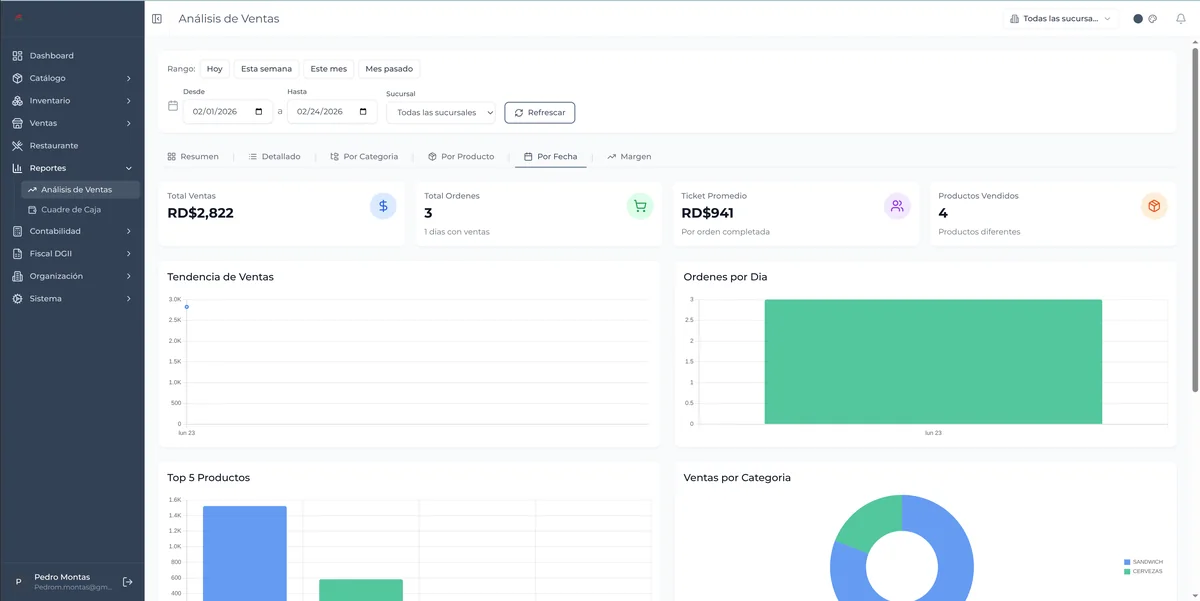Click the page vertical scrollbar

1196,220
